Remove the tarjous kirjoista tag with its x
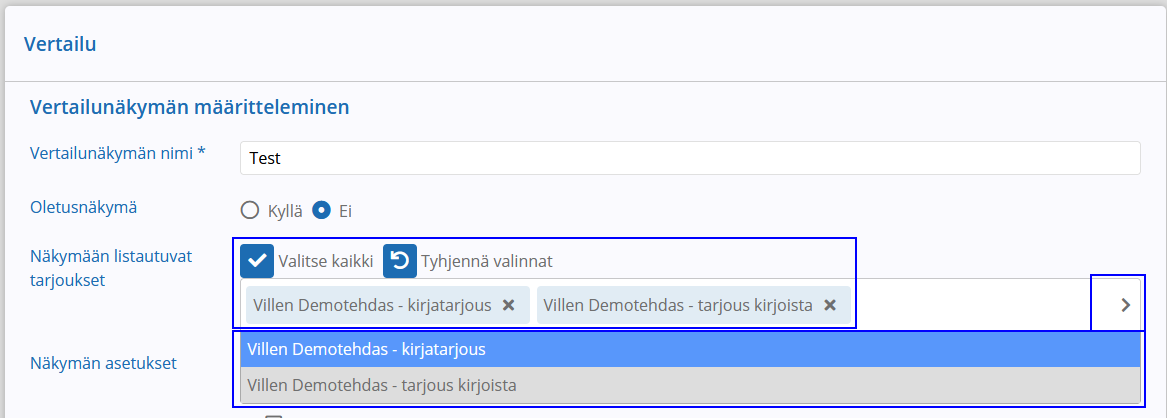 (x=830, y=305)
